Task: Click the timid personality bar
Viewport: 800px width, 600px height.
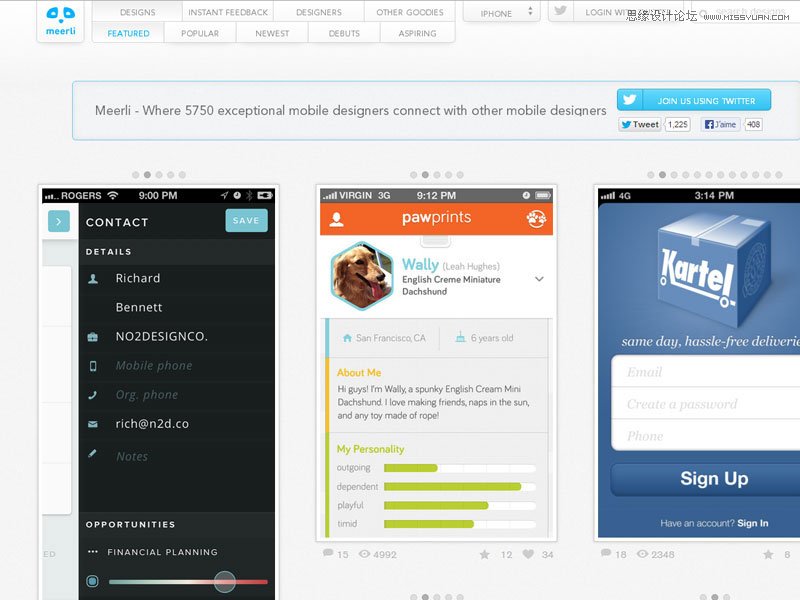Action: pos(460,524)
